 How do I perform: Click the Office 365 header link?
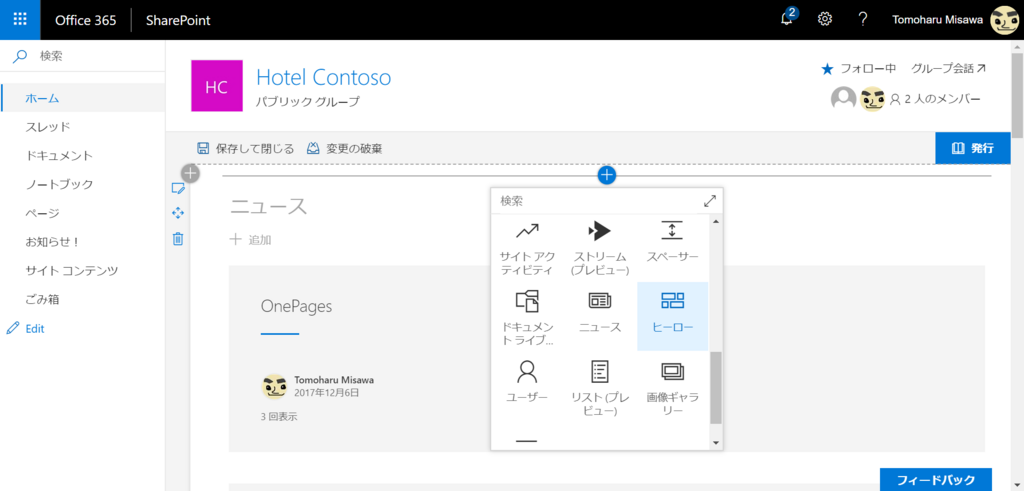(x=86, y=20)
